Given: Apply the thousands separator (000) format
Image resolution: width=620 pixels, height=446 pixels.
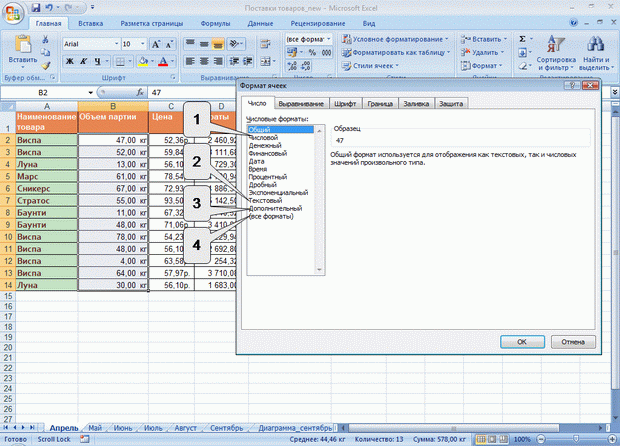Looking at the screenshot, I should [x=326, y=52].
